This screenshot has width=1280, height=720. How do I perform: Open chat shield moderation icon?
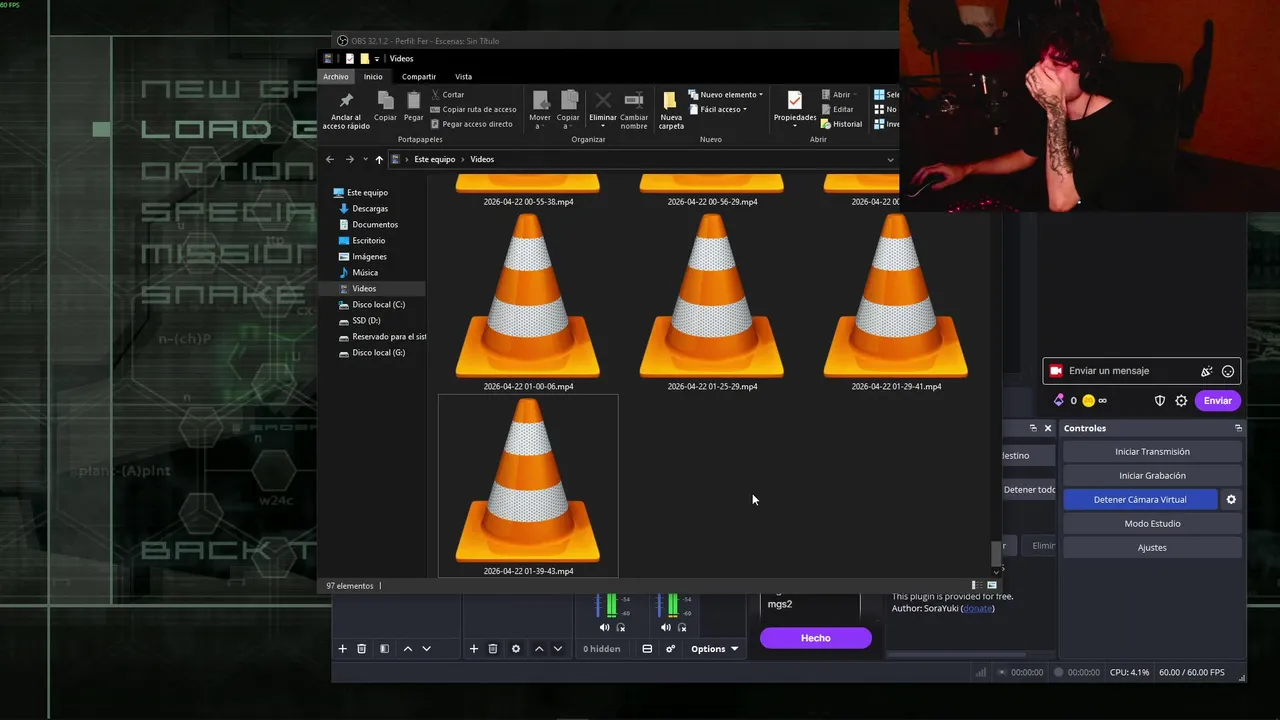click(x=1160, y=400)
